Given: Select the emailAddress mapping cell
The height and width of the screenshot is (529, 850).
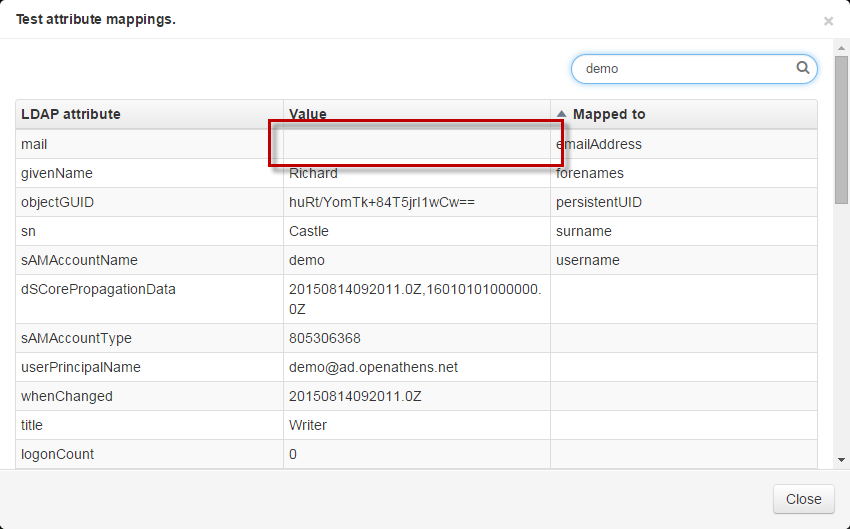Looking at the screenshot, I should click(599, 144).
